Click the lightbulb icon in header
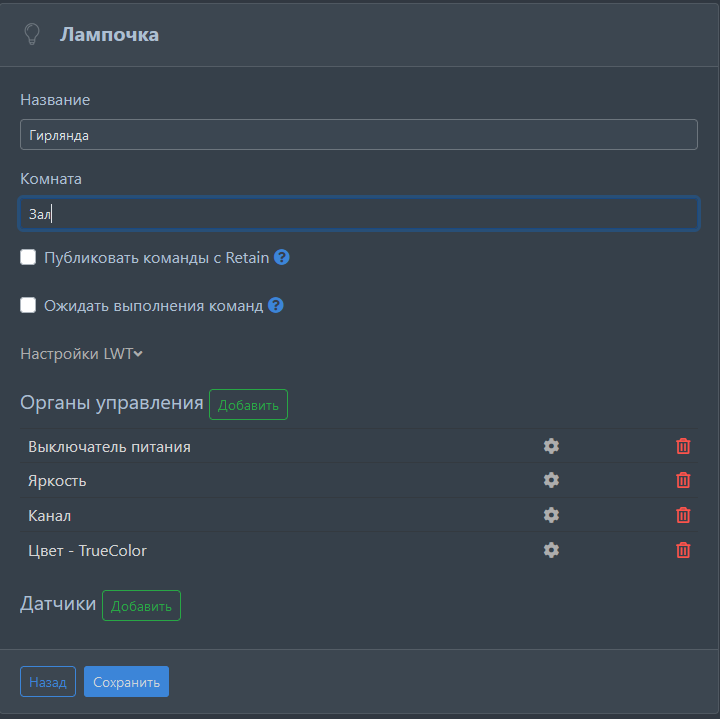 coord(32,34)
